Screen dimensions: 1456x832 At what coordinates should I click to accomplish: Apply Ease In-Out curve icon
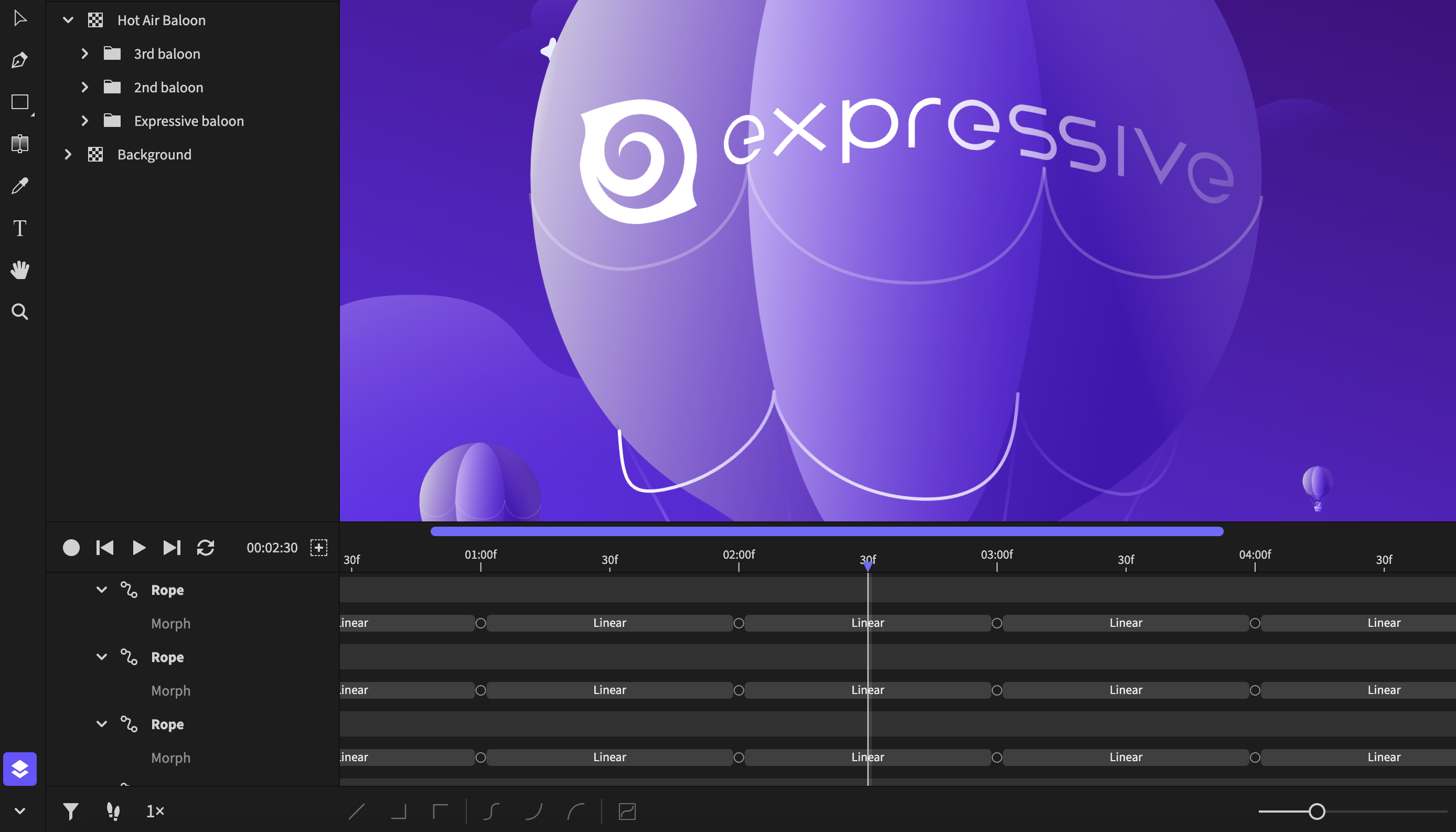point(492,812)
